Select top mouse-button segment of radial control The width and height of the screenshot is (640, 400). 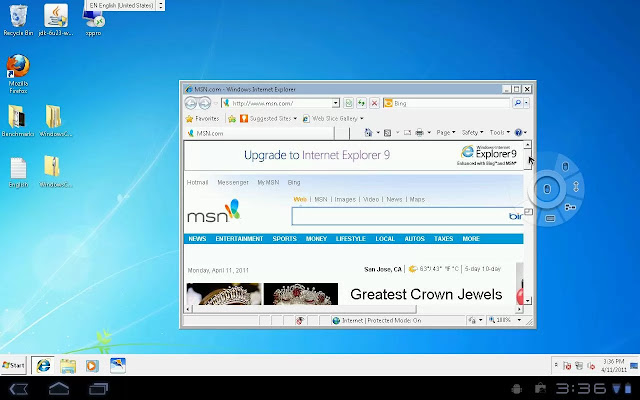[x=565, y=167]
